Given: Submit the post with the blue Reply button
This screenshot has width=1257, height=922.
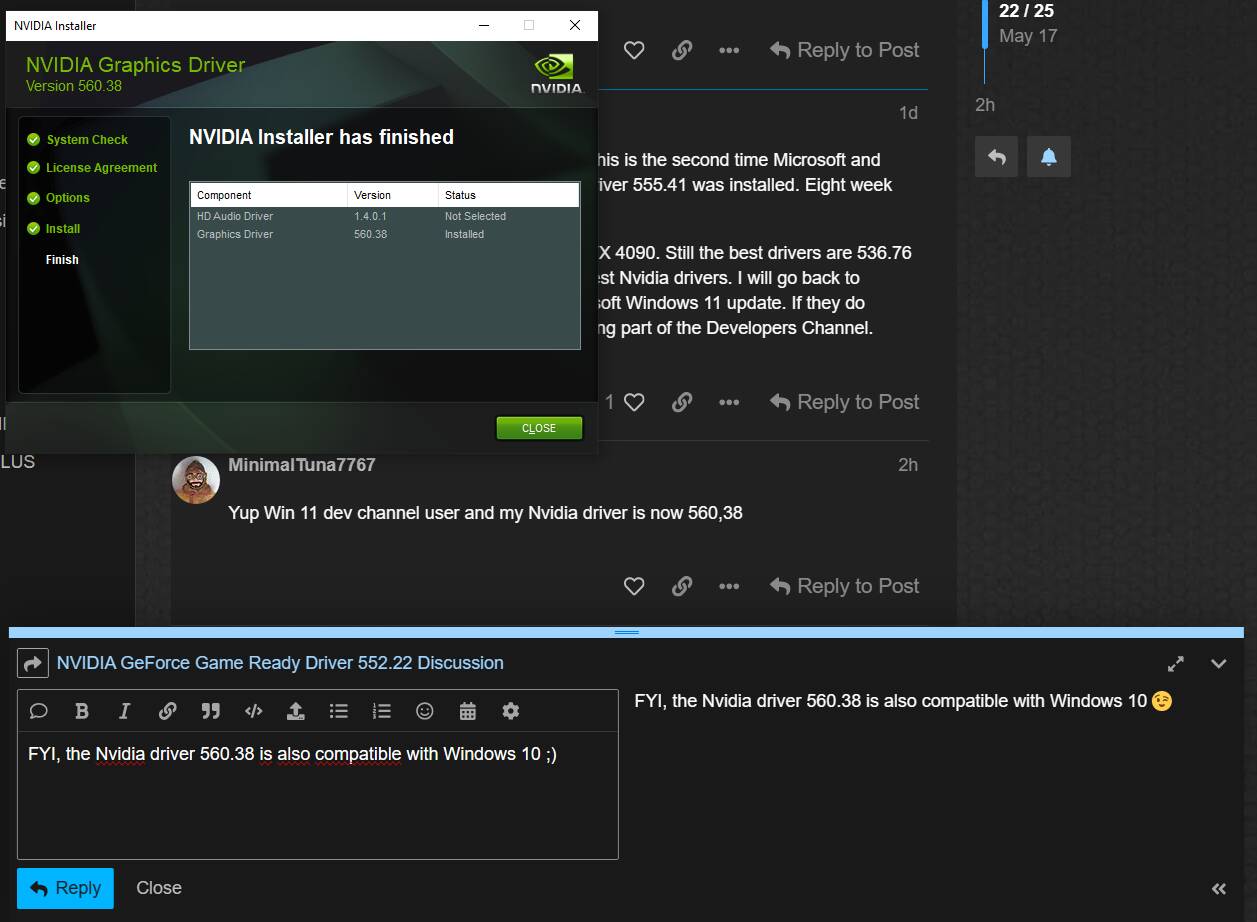Looking at the screenshot, I should coord(65,888).
